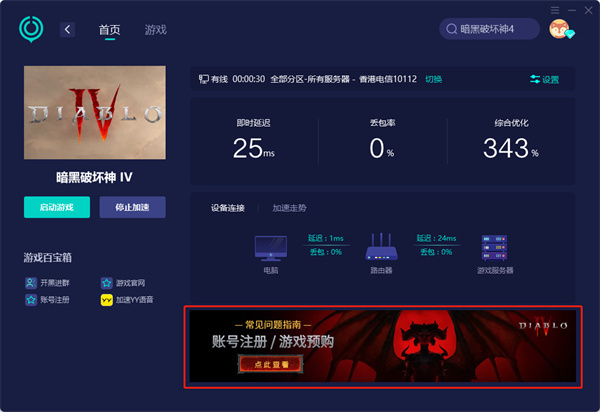The width and height of the screenshot is (600, 412).
Task: Click the 0% 丢包率 value
Action: 382,148
